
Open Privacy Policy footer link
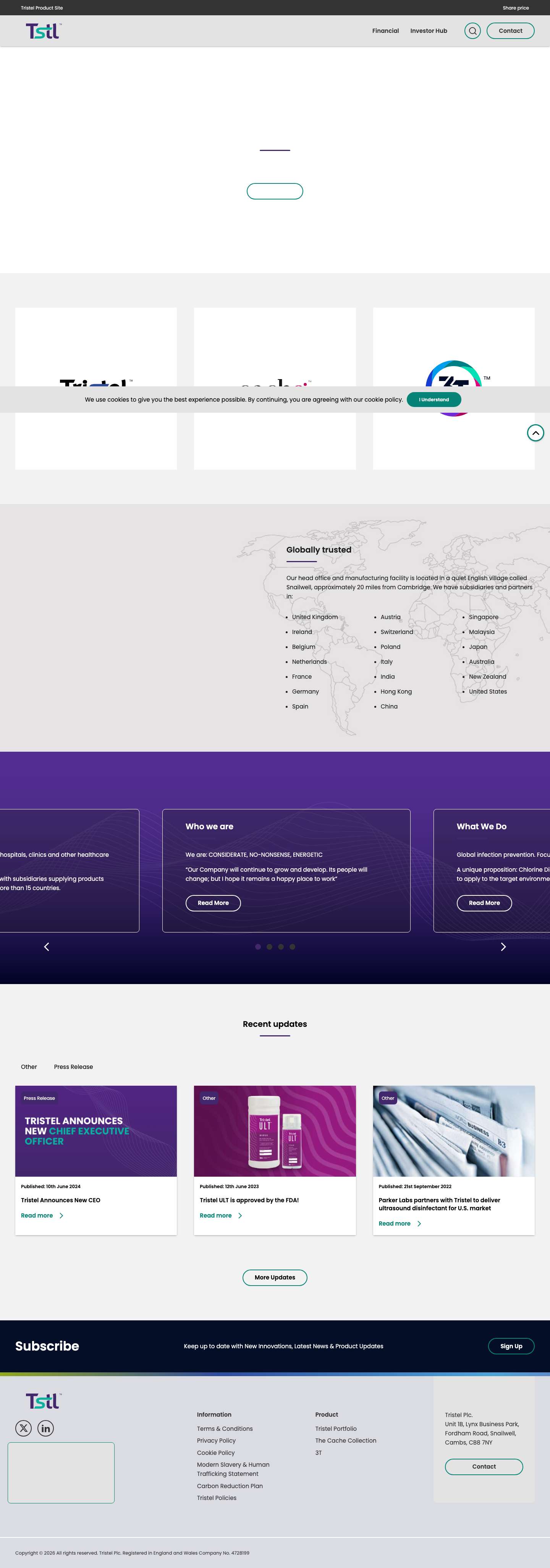tap(217, 1441)
